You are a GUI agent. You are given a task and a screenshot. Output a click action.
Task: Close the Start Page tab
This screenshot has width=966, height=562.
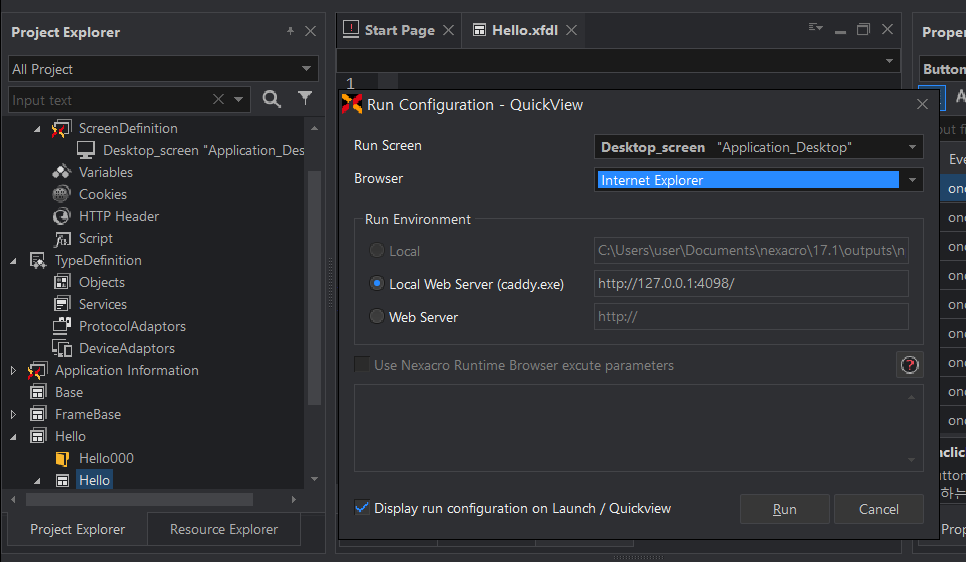coord(448,30)
